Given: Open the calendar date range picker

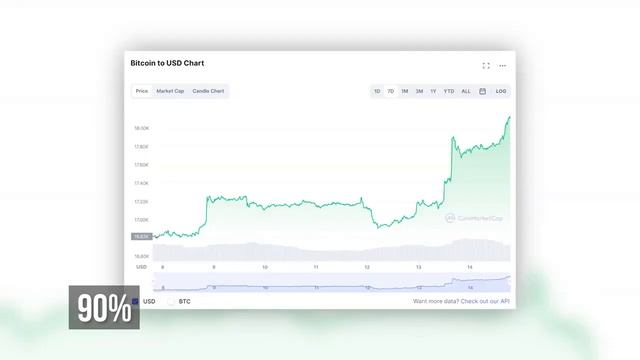Looking at the screenshot, I should coord(482,91).
